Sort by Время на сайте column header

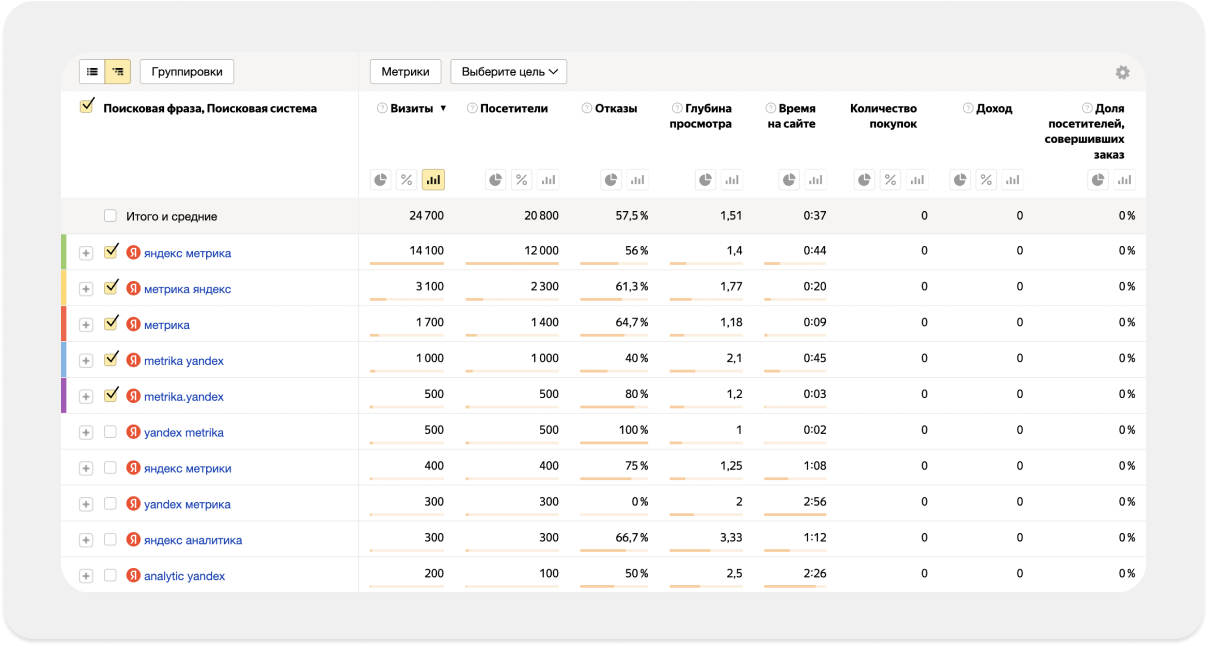[791, 116]
